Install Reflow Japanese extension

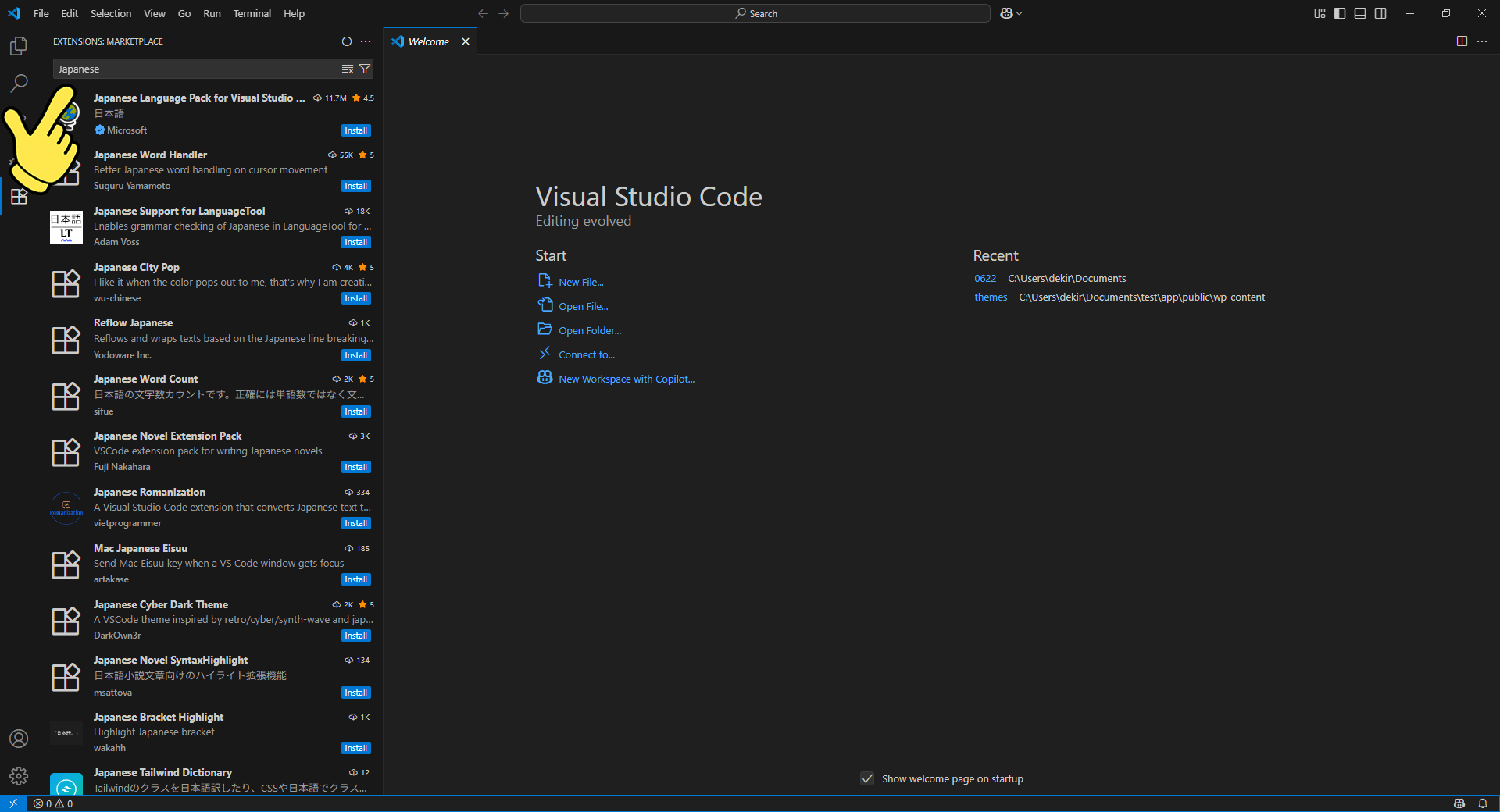[356, 355]
